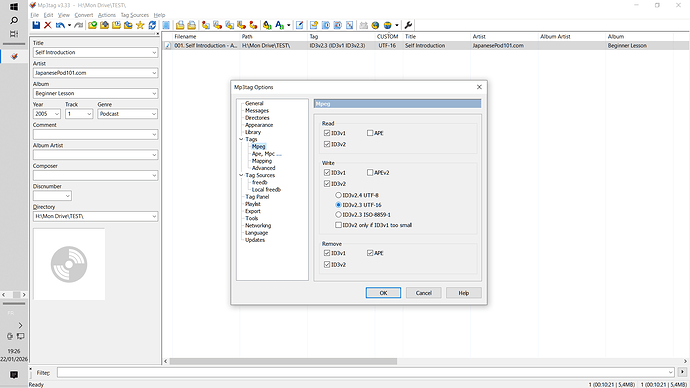Open Options via the wrench icon
The width and height of the screenshot is (690, 388).
[408, 25]
